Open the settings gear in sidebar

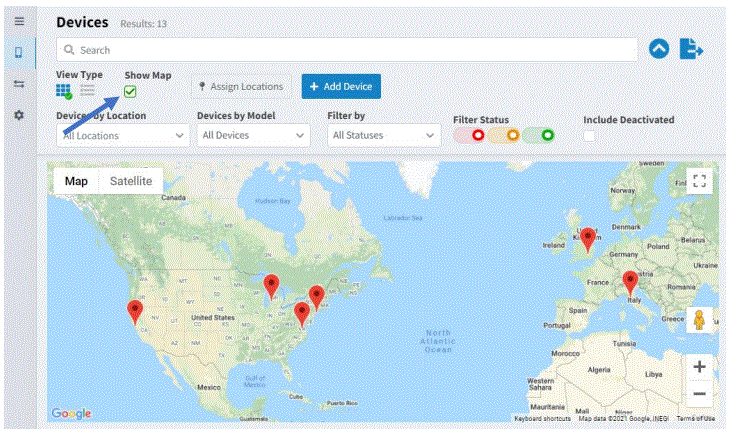click(x=19, y=115)
